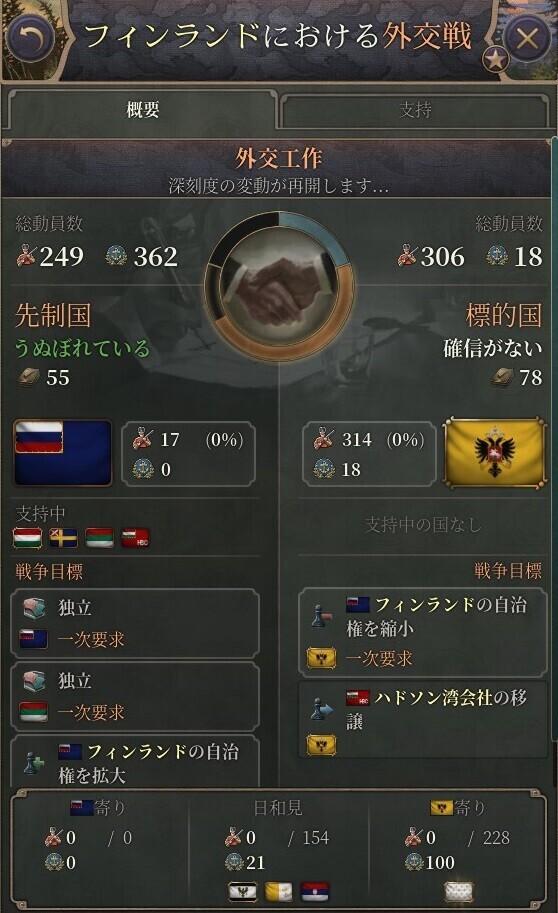The height and width of the screenshot is (913, 558).
Task: Click the white flag under Russia 寄り
Action: pos(458,891)
